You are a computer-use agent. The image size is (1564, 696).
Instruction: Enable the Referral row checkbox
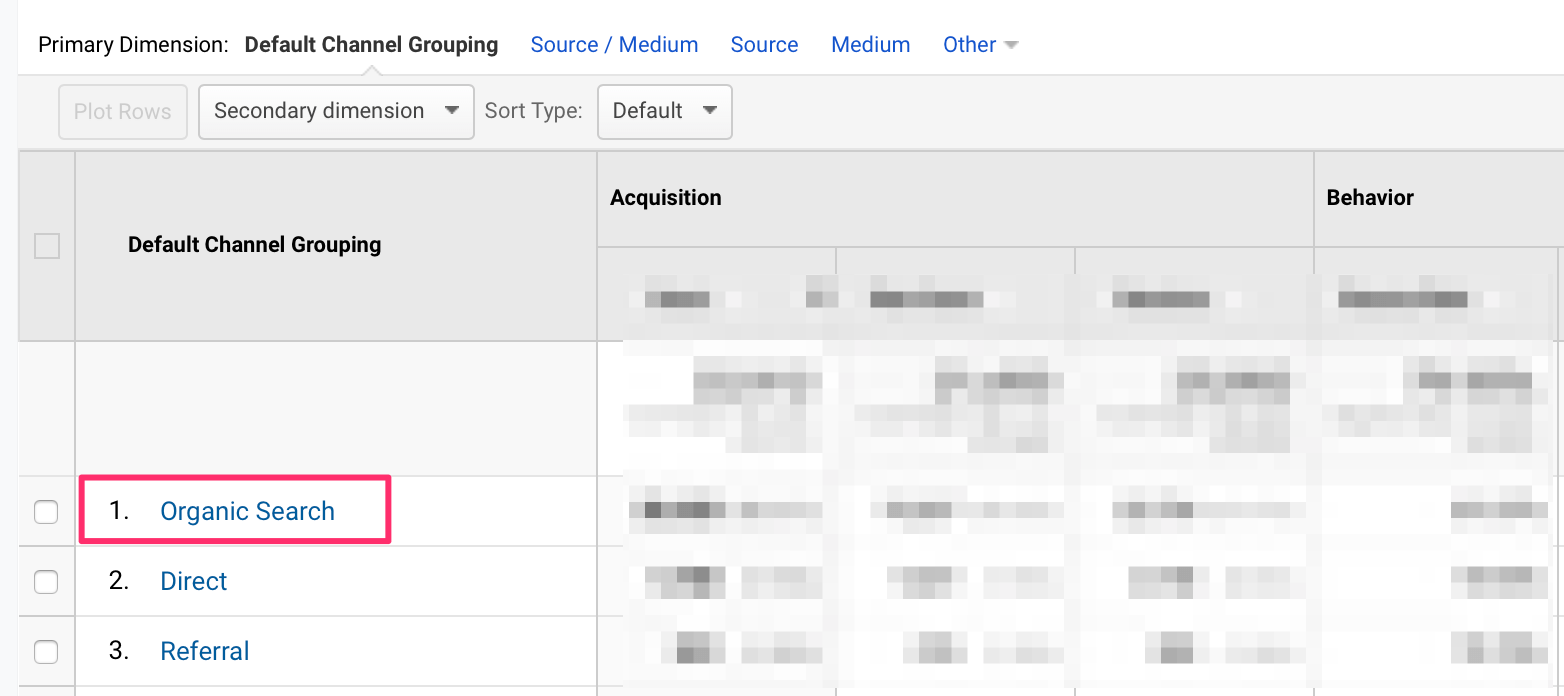coord(47,652)
